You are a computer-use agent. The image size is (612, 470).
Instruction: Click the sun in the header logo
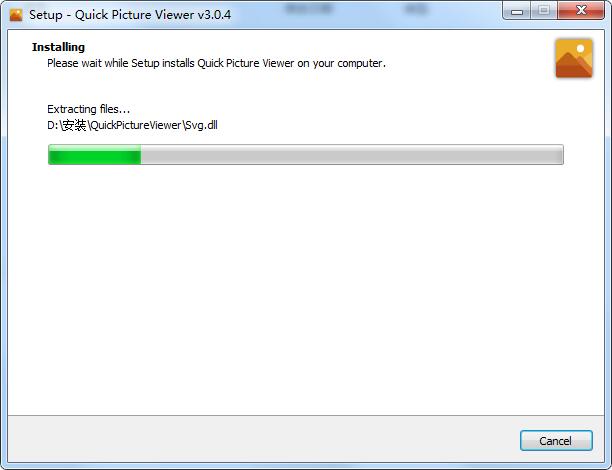pos(580,48)
